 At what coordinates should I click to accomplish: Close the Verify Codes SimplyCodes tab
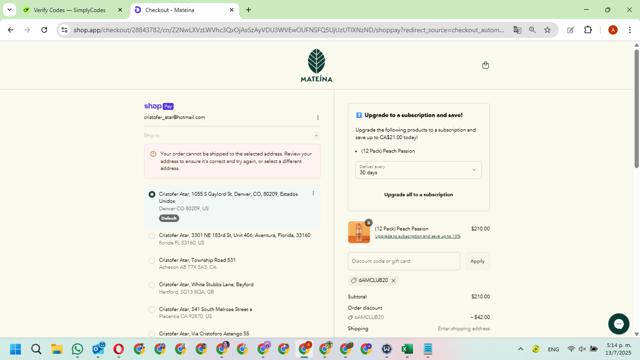tap(120, 10)
